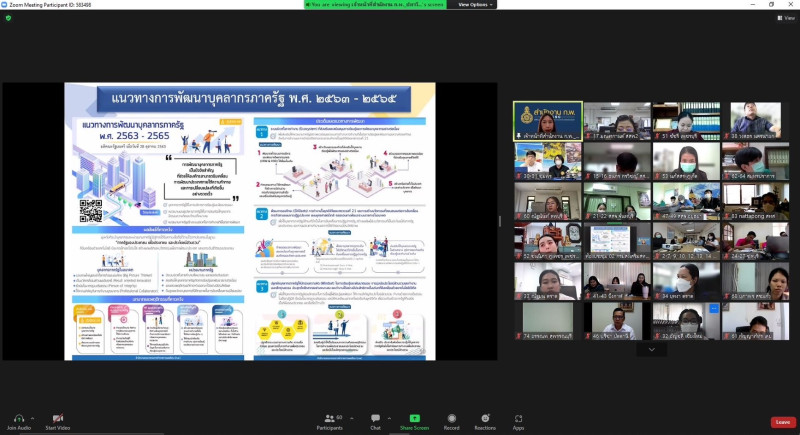Click muted mic icon on participant 30-31 tile
This screenshot has width=800, height=435.
[519, 176]
